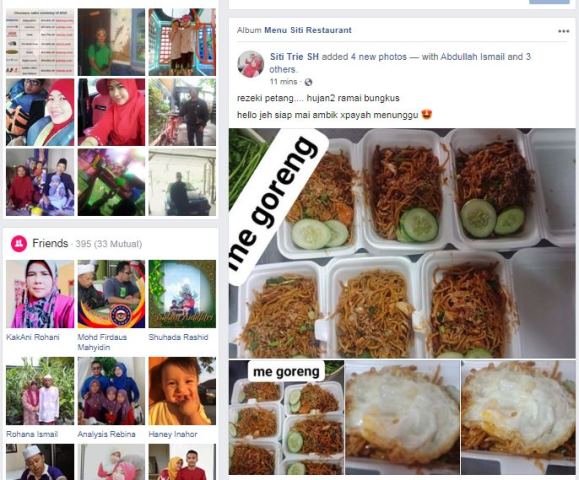Image resolution: width=579 pixels, height=480 pixels.
Task: Open the Menu Siti Restaurant album link
Action: pyautogui.click(x=308, y=30)
